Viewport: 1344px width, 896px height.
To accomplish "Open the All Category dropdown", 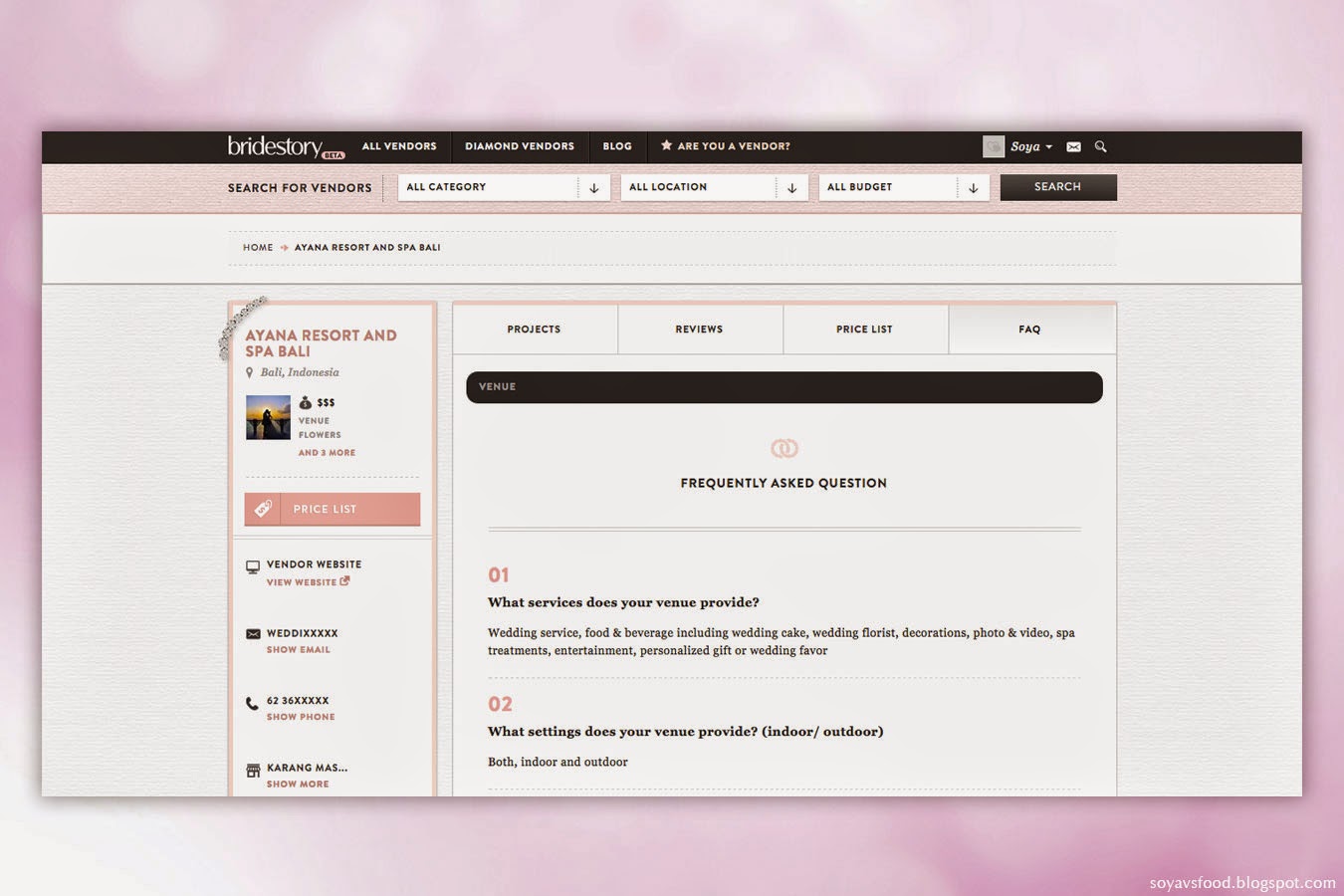I will [x=503, y=187].
